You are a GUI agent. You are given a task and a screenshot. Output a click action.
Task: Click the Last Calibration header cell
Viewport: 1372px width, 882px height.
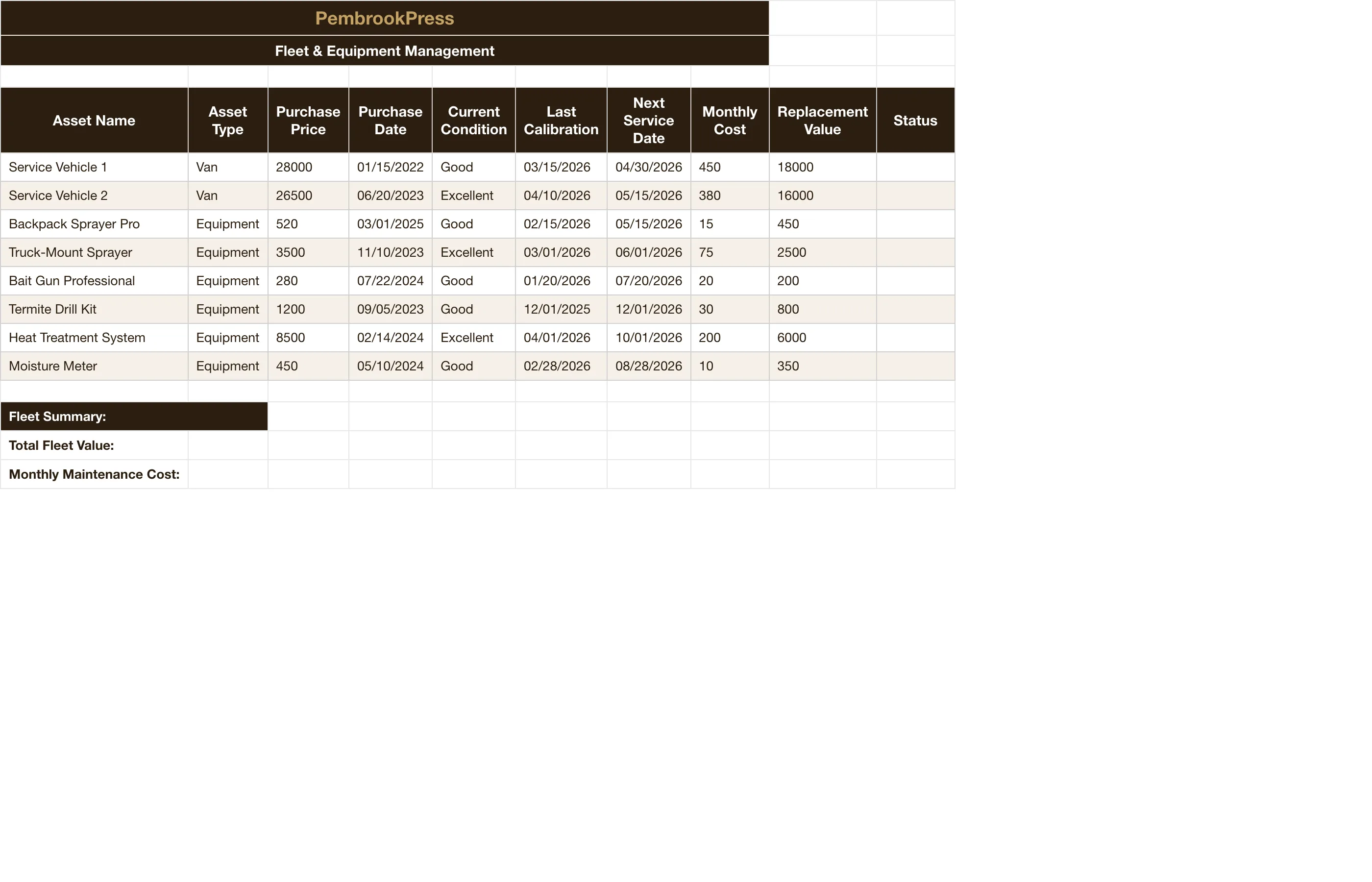pyautogui.click(x=561, y=120)
